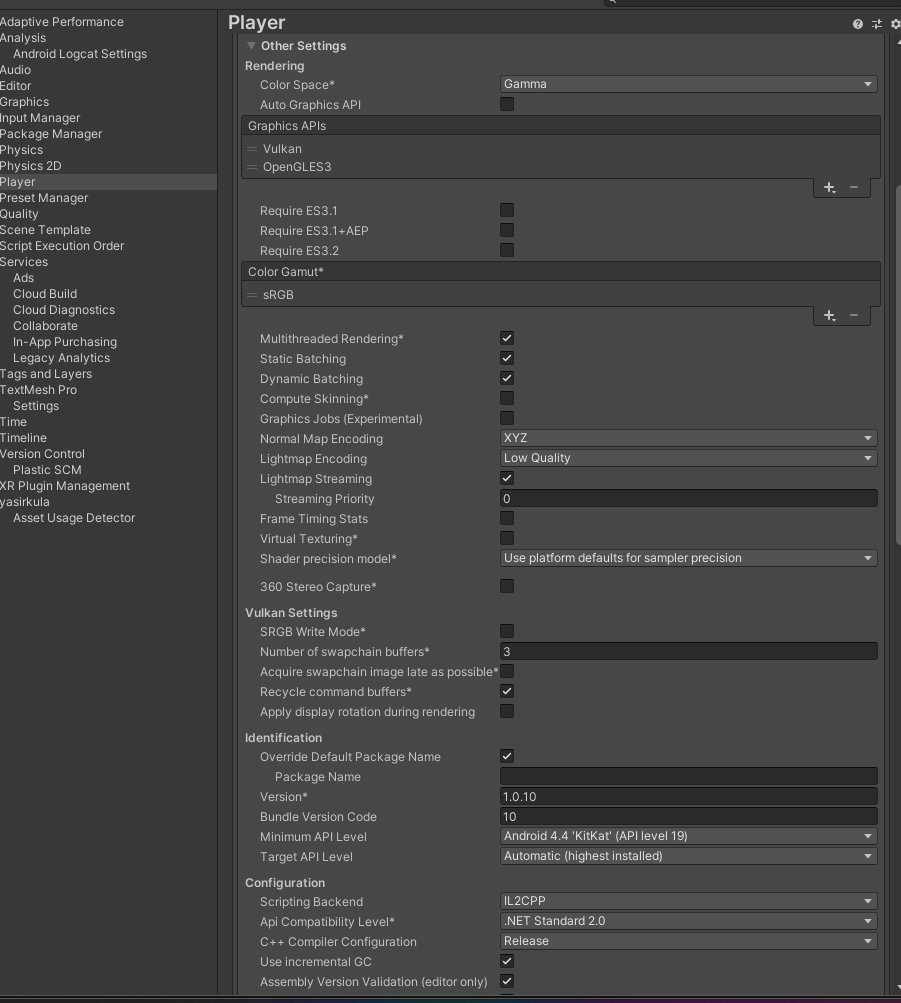901x1003 pixels.
Task: Click the Vulkan drag handle icon
Action: click(x=252, y=149)
